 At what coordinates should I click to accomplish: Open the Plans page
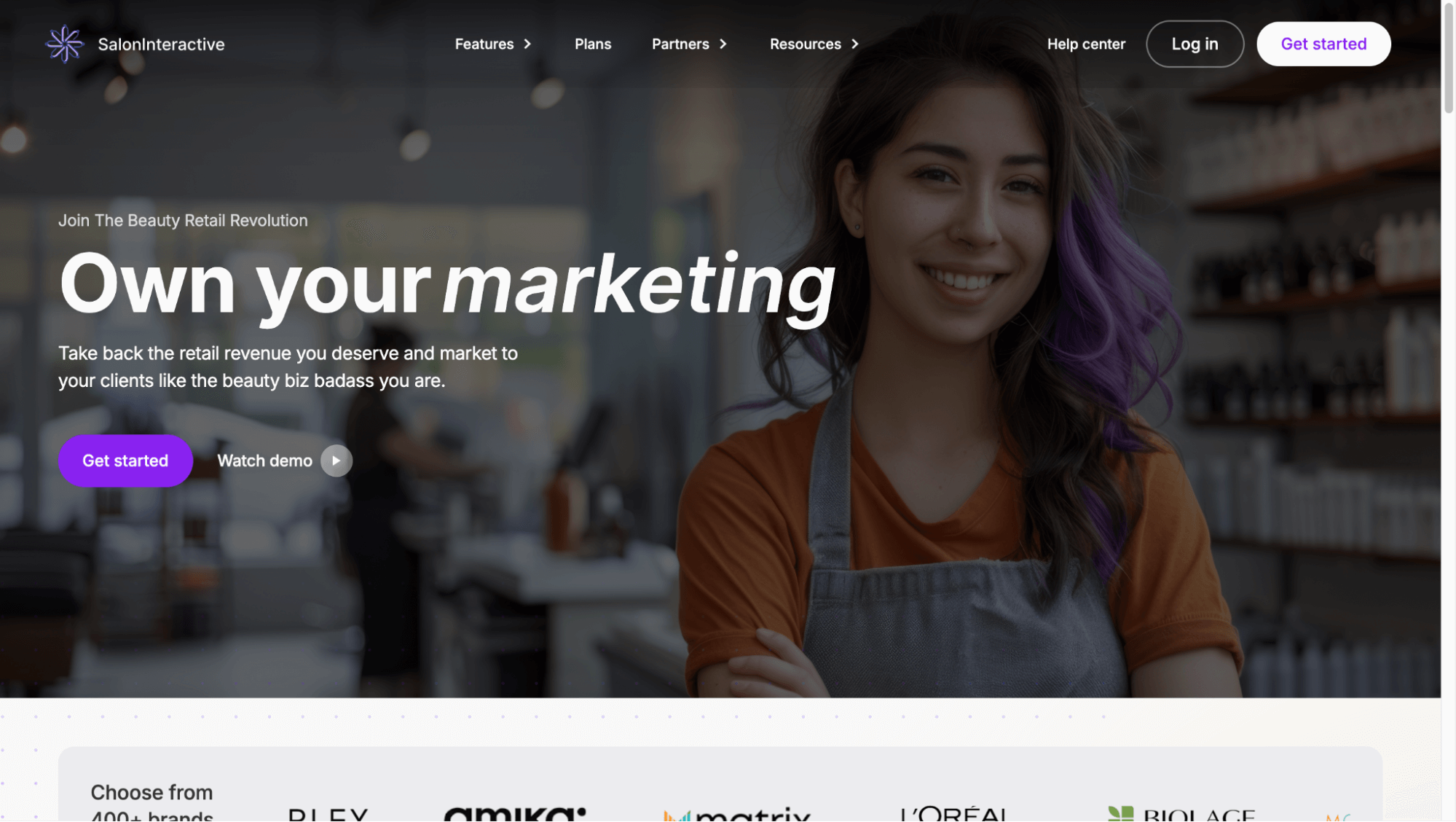(593, 44)
